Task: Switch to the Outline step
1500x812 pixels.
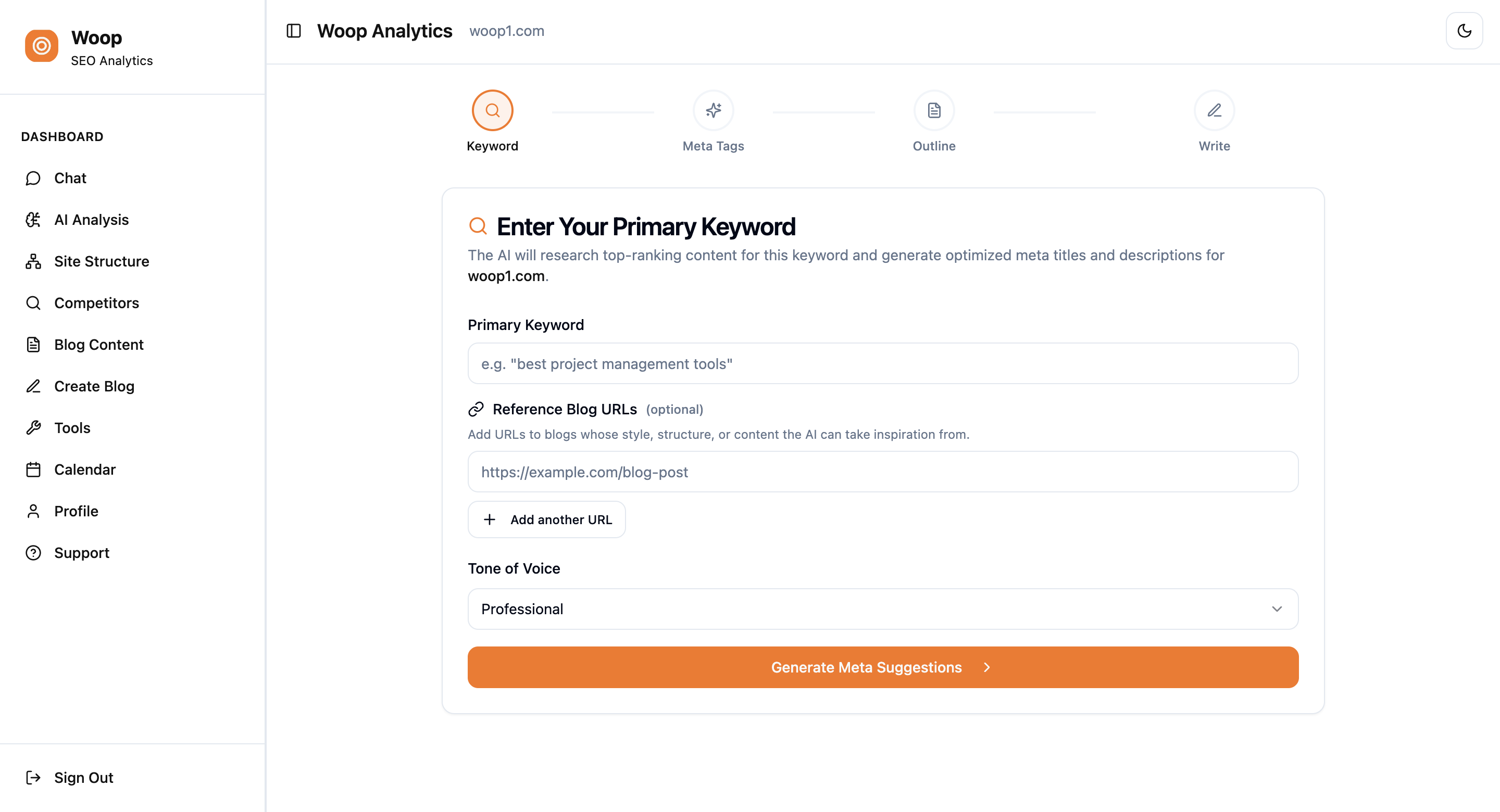Action: pos(934,110)
